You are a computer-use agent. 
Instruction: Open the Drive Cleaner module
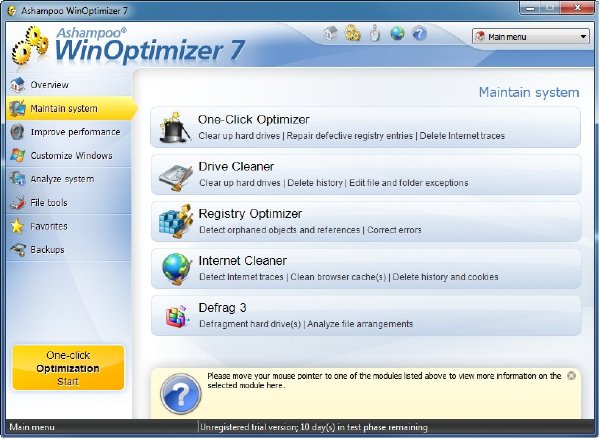366,175
